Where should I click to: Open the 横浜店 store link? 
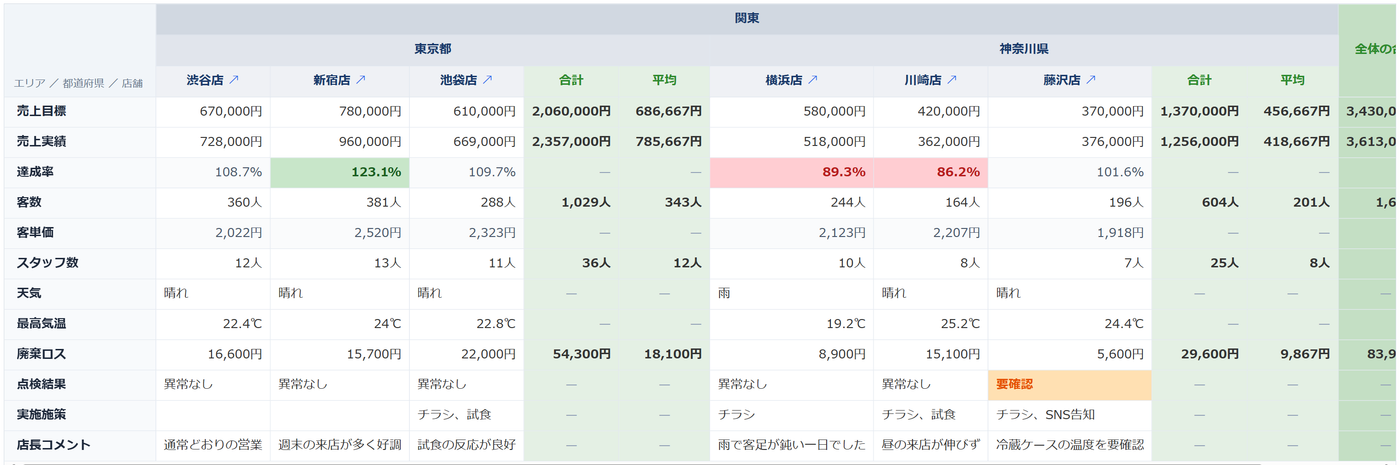793,80
